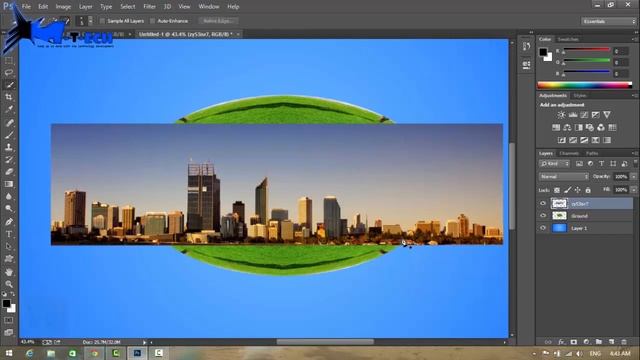Open the Layers panel menu
Image resolution: width=640 pixels, height=360 pixels.
(635, 153)
